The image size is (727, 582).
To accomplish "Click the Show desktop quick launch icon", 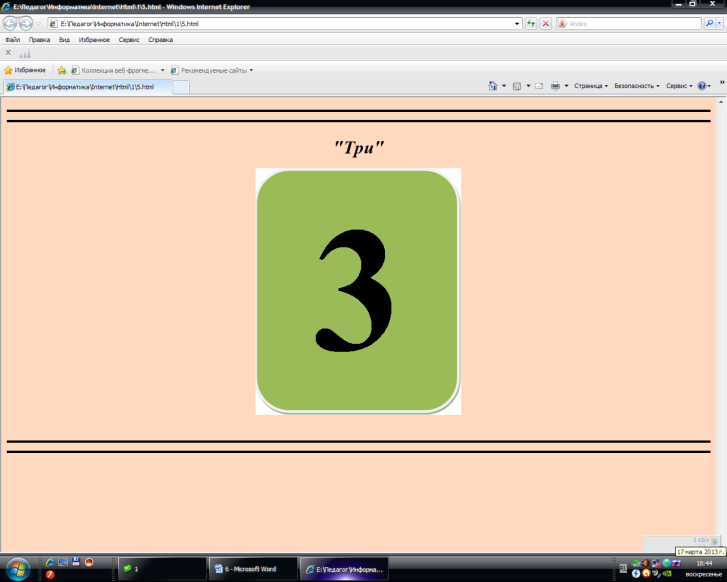I will [x=63, y=562].
